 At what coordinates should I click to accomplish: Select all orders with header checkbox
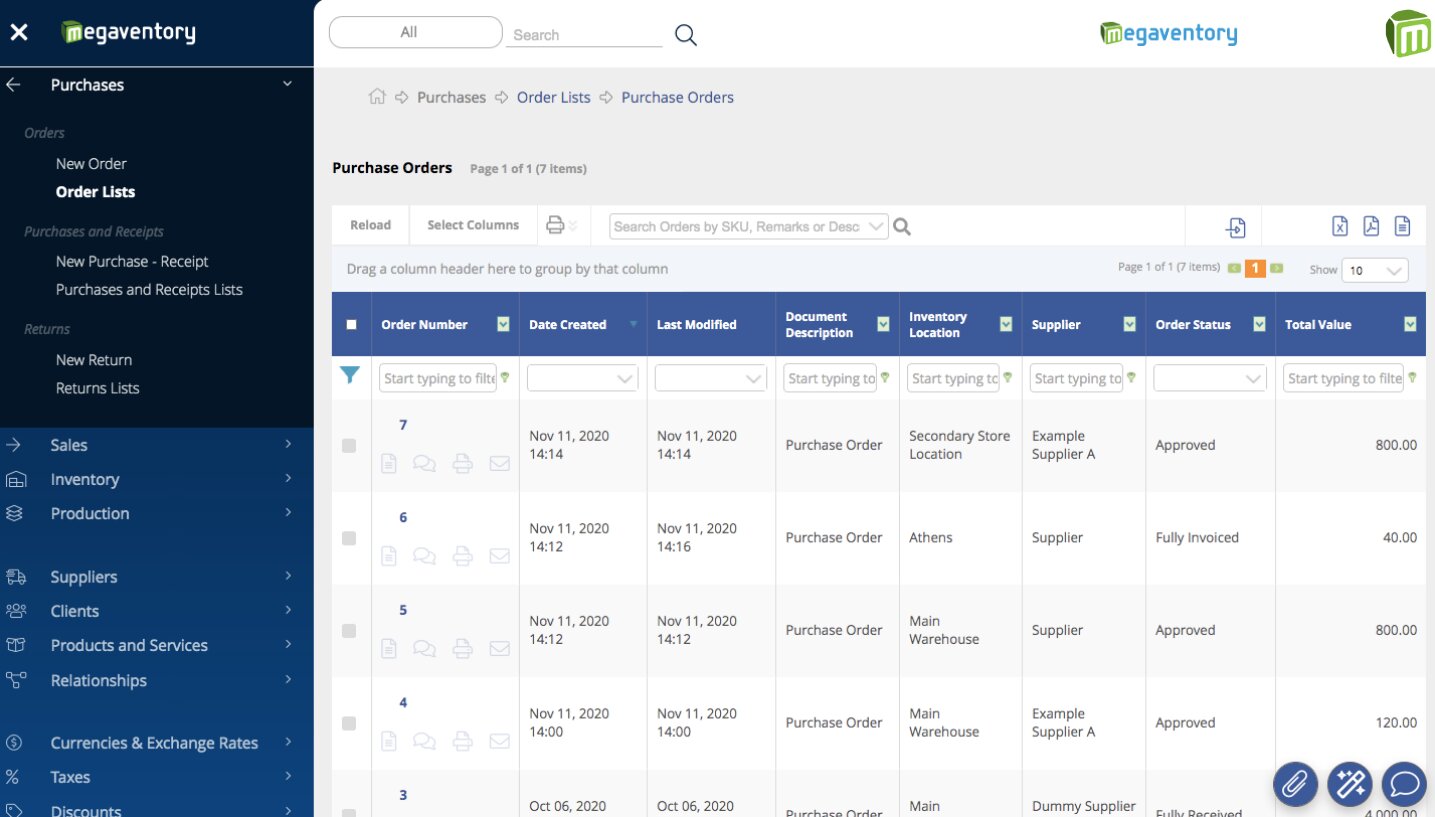(351, 324)
